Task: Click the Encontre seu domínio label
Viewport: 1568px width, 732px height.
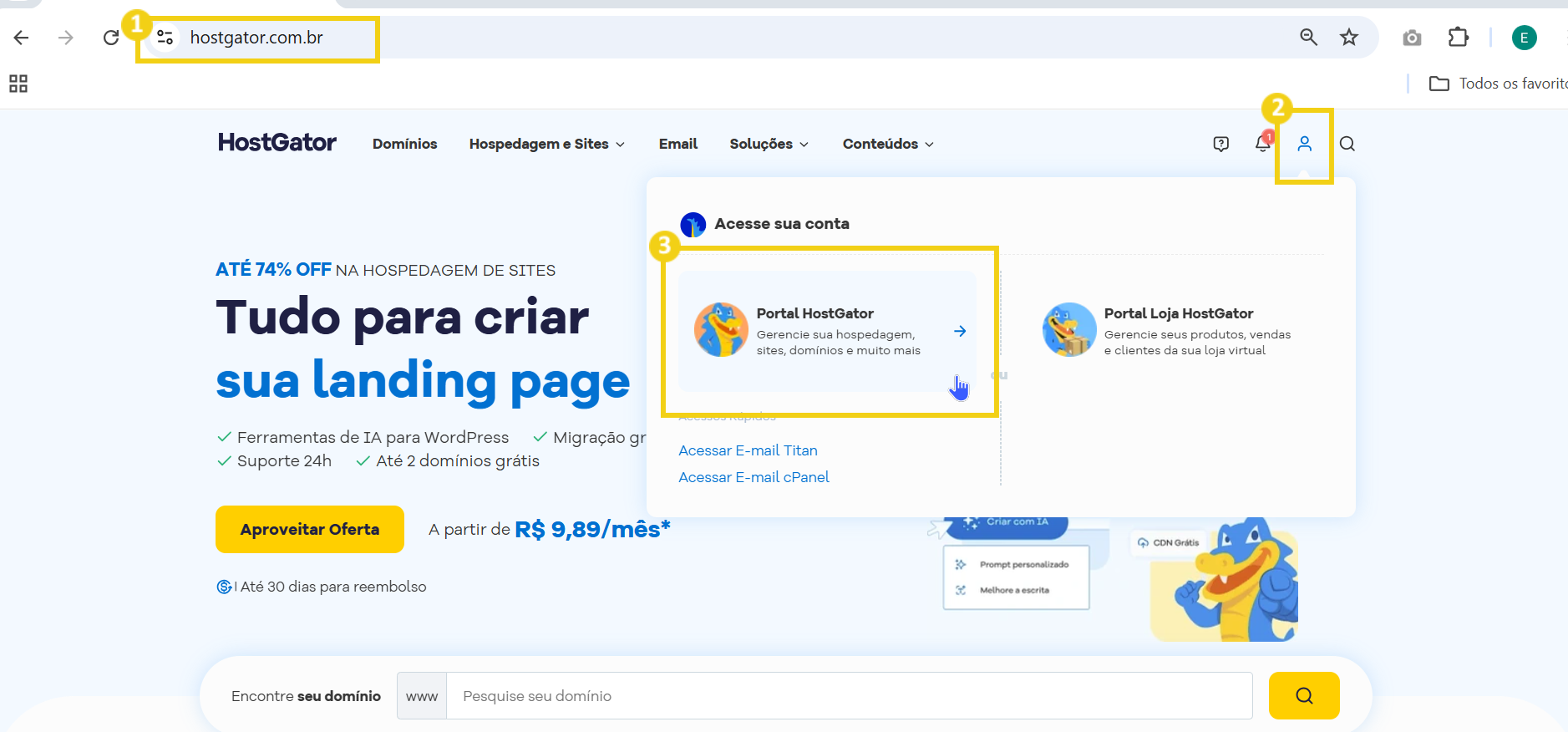Action: click(x=306, y=696)
